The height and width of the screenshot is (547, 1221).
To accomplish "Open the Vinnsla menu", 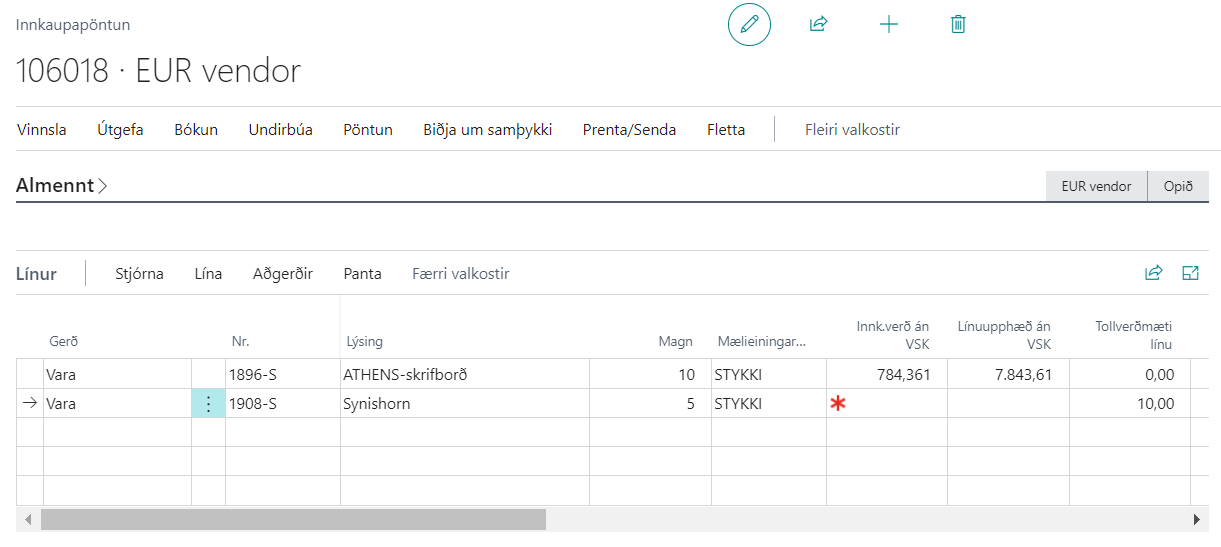I will pos(42,130).
